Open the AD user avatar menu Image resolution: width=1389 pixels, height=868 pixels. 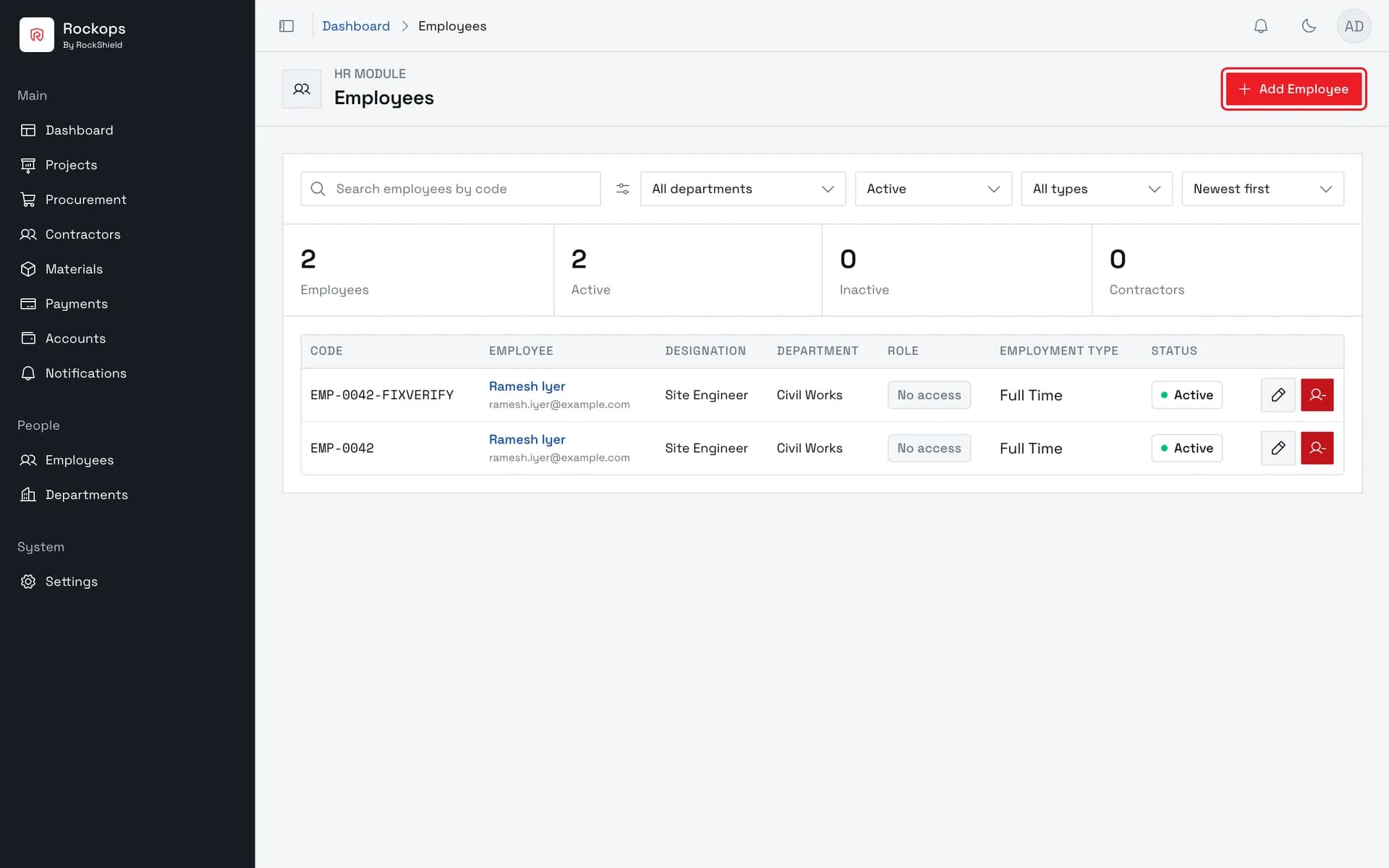pyautogui.click(x=1354, y=26)
